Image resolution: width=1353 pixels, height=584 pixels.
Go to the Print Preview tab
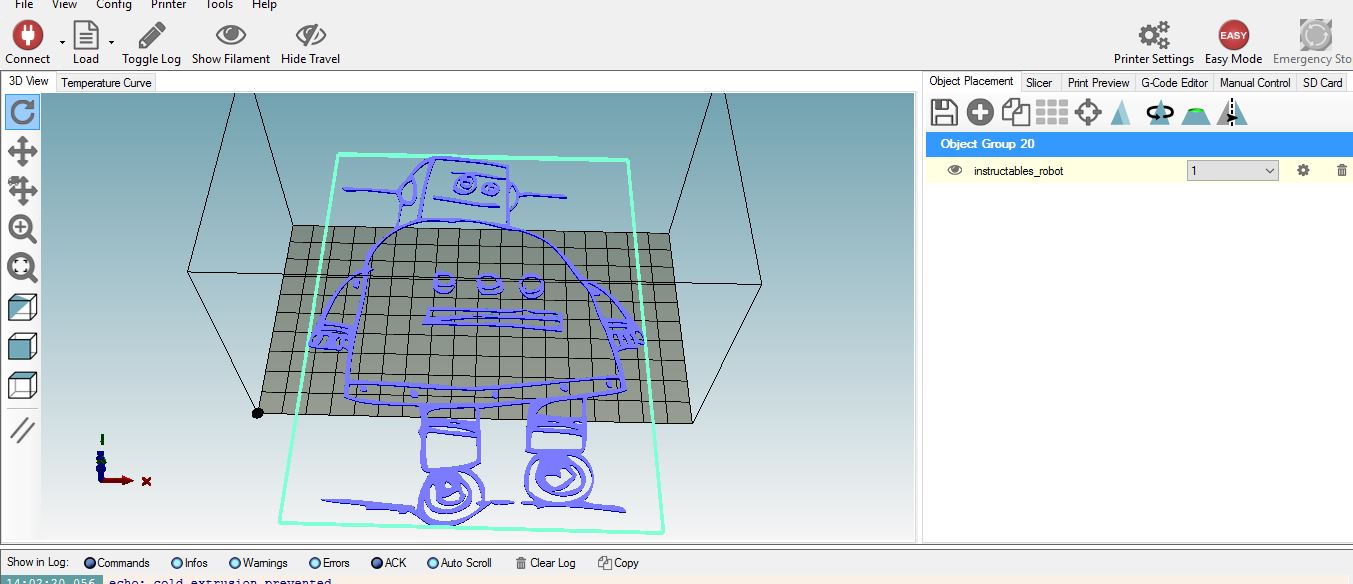point(1098,83)
